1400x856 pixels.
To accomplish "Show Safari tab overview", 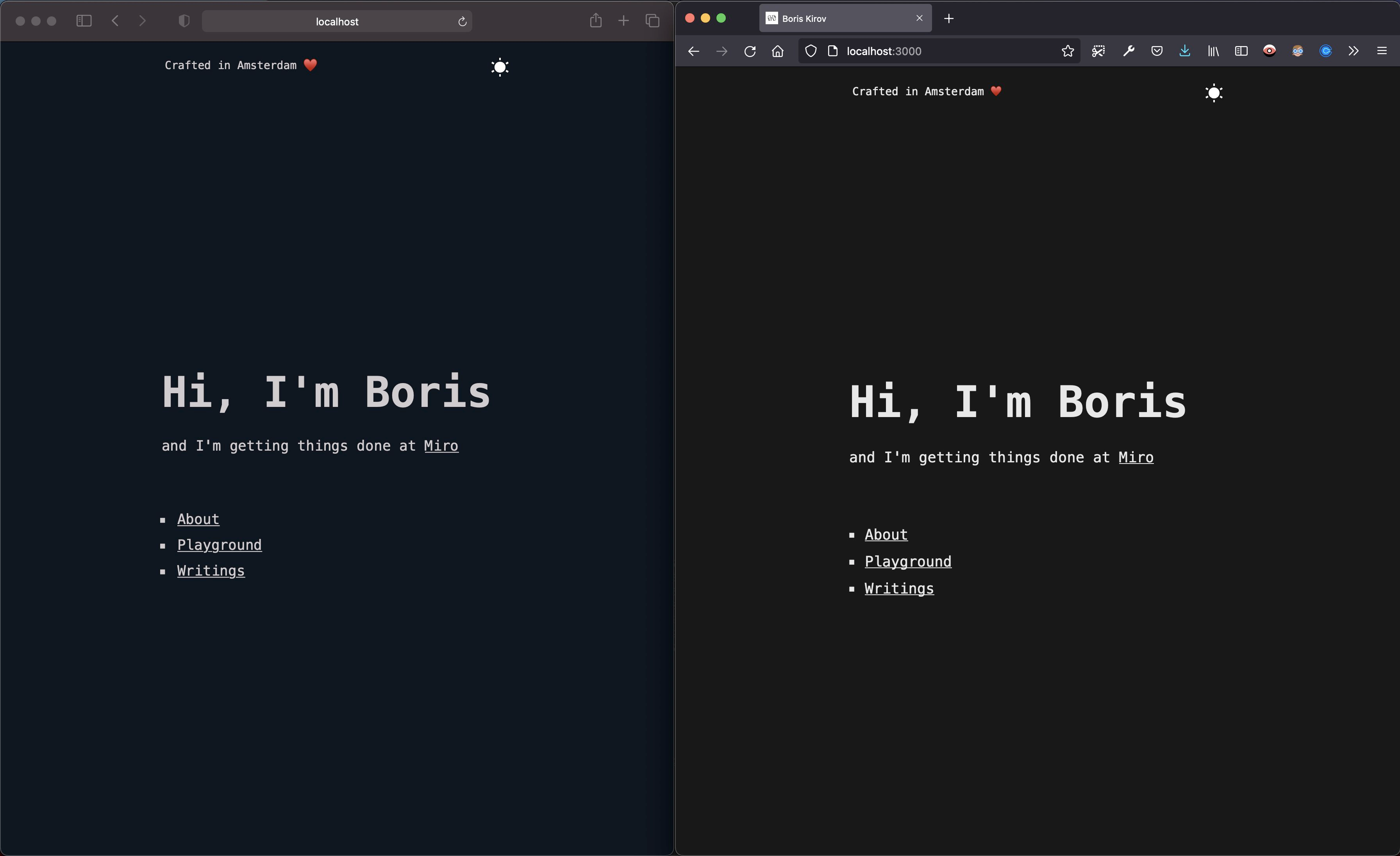I will click(x=652, y=21).
